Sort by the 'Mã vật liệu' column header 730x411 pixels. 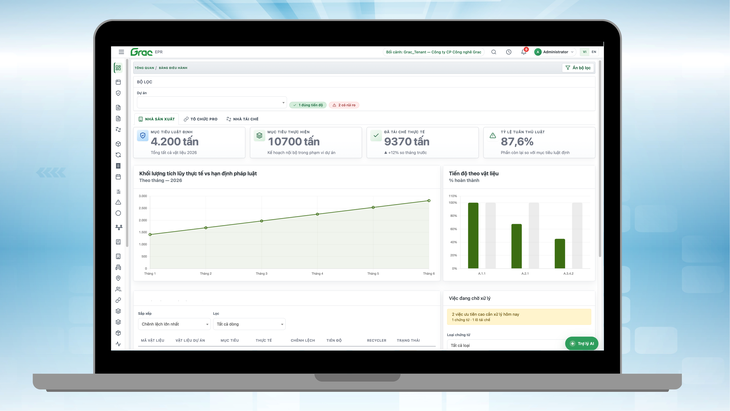pyautogui.click(x=152, y=341)
